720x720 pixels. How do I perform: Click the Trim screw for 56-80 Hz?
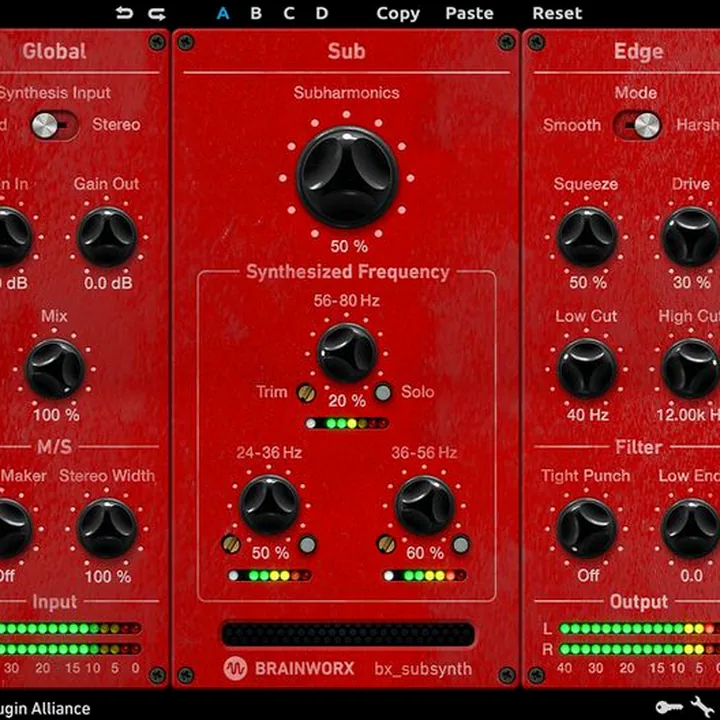306,393
